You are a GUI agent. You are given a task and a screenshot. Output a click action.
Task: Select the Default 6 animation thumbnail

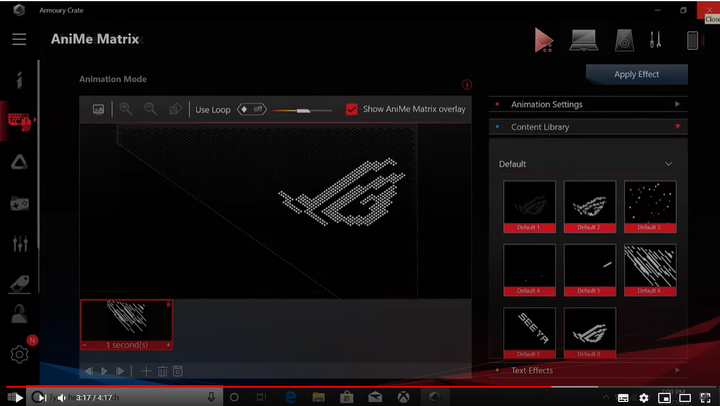pyautogui.click(x=650, y=270)
